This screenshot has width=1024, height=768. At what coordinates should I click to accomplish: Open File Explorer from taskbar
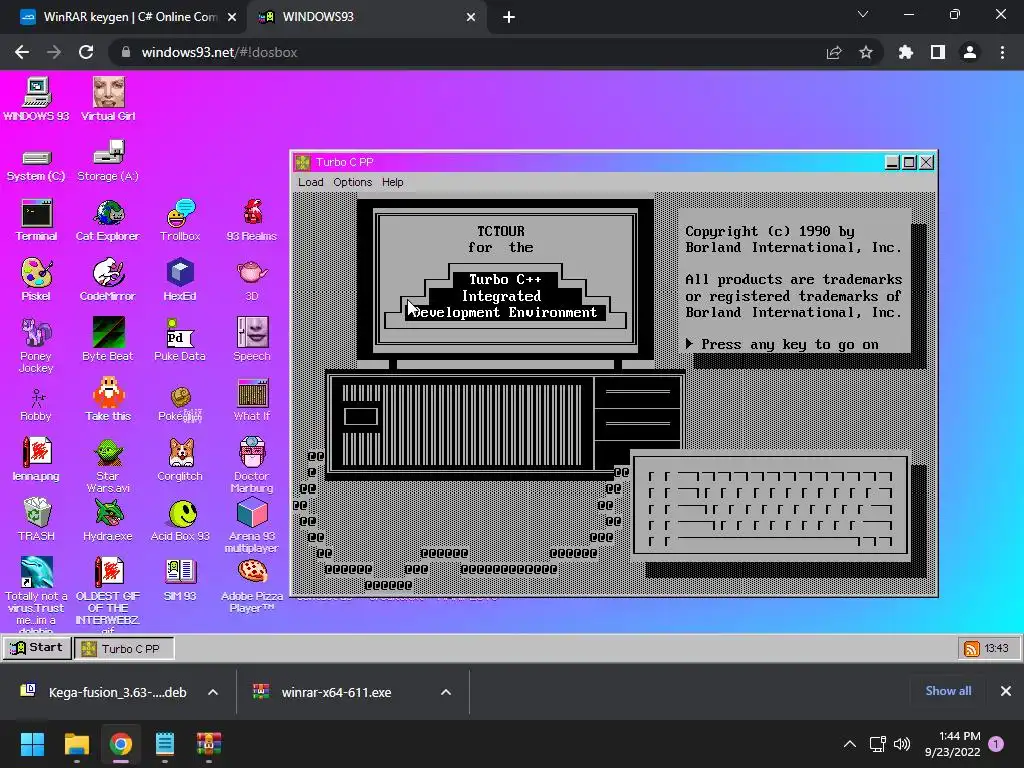[x=76, y=744]
